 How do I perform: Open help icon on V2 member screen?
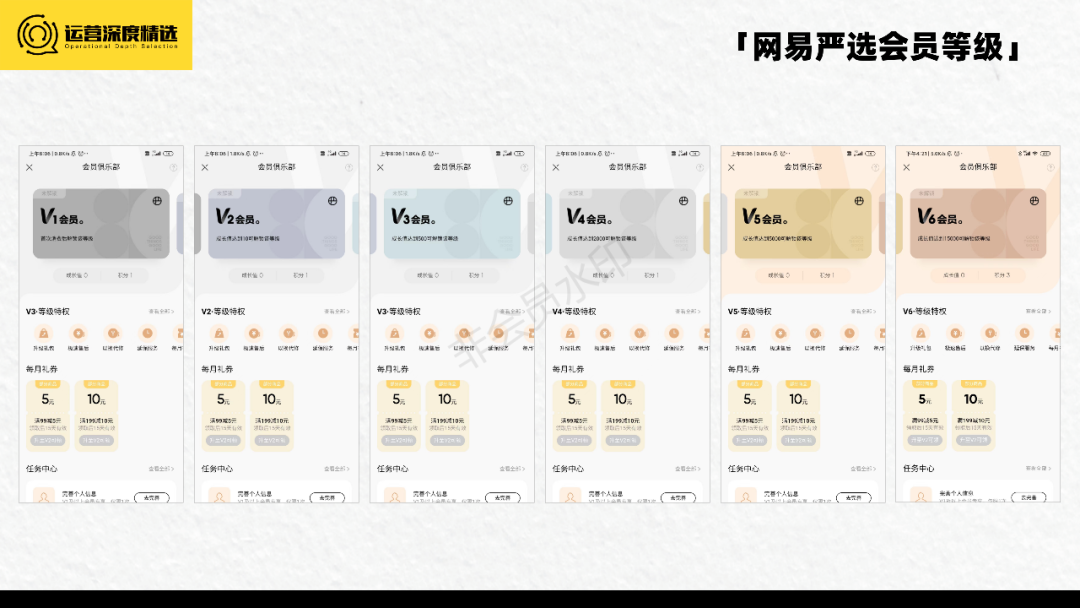(349, 167)
